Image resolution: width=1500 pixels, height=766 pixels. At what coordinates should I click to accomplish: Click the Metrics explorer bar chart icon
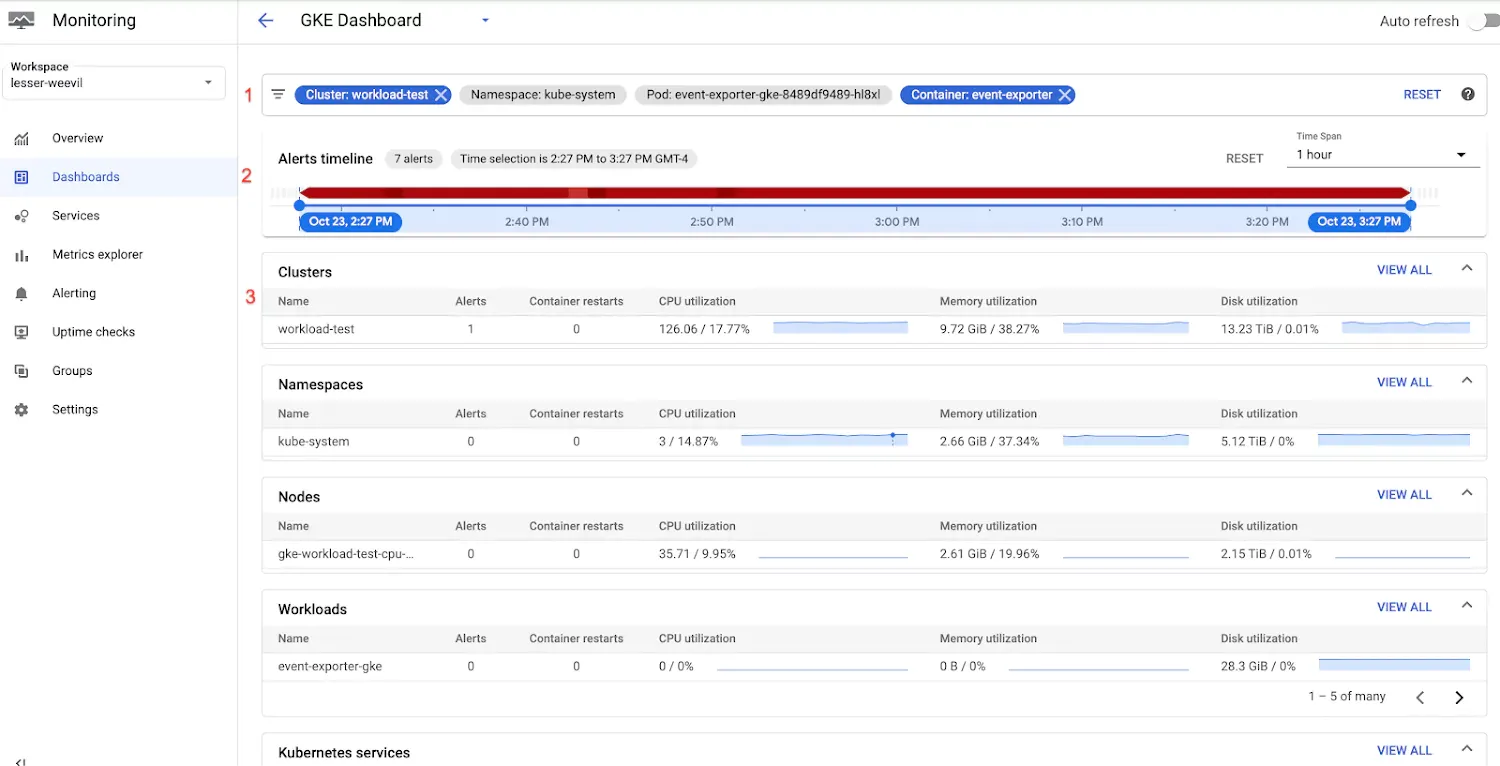point(21,255)
